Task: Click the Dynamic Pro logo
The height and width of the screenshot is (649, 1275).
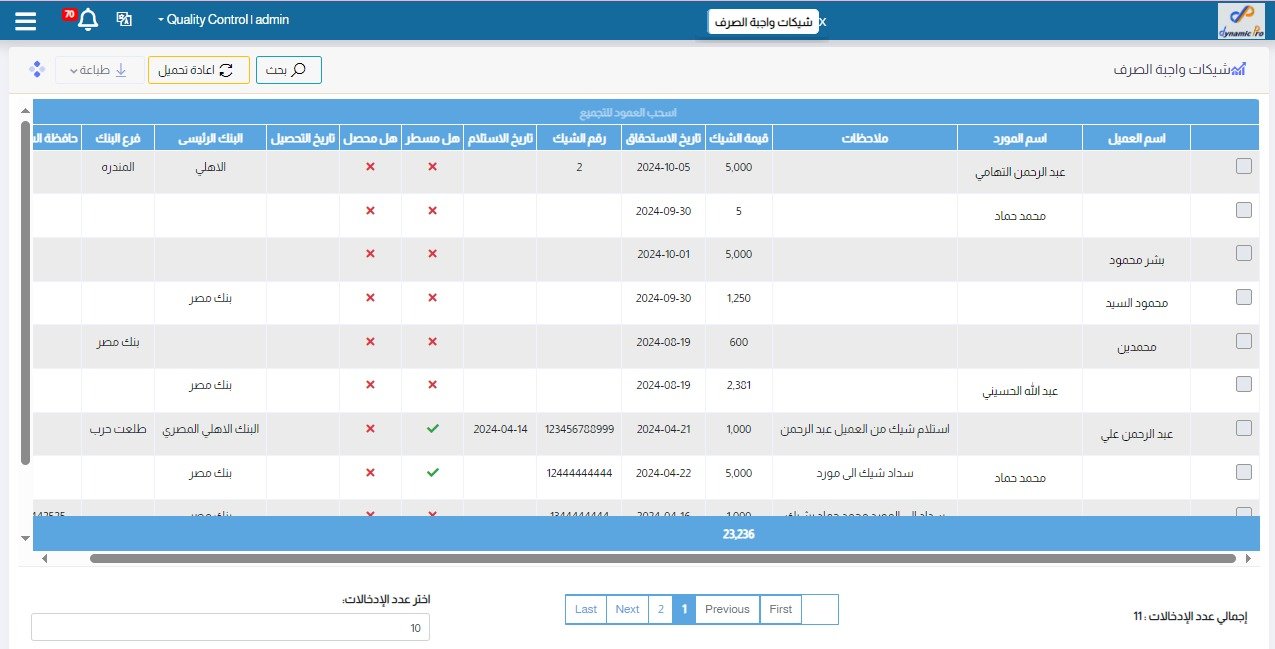Action: (x=1240, y=21)
